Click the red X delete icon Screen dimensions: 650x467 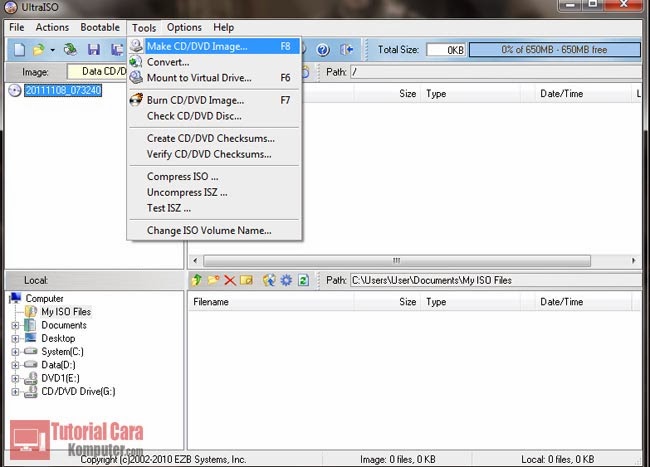point(230,281)
